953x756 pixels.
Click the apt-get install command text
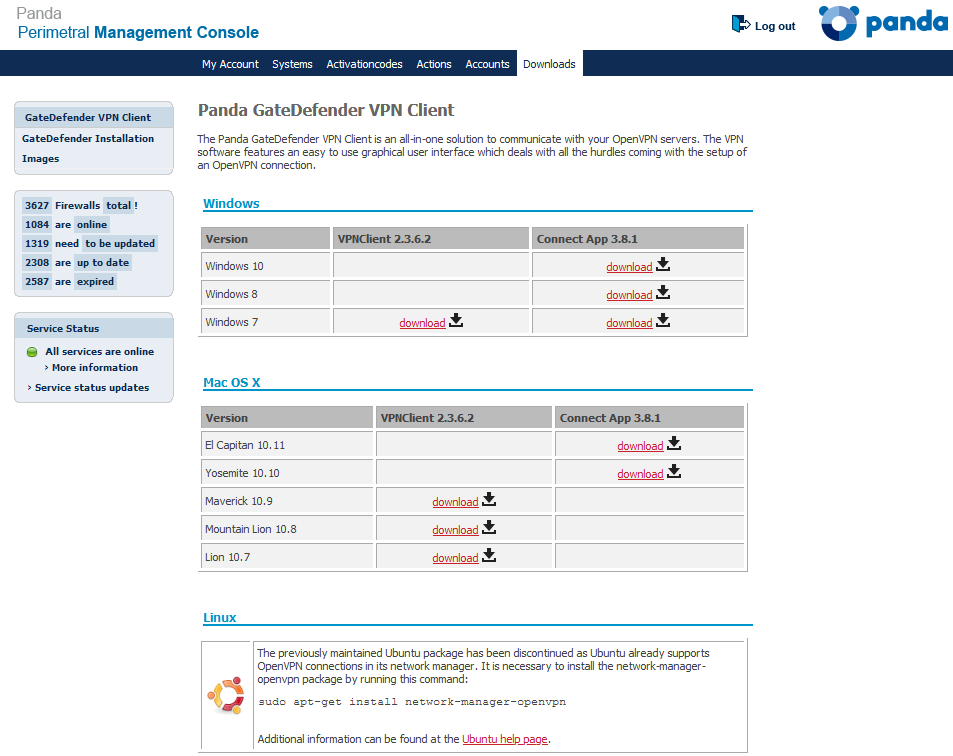[412, 702]
